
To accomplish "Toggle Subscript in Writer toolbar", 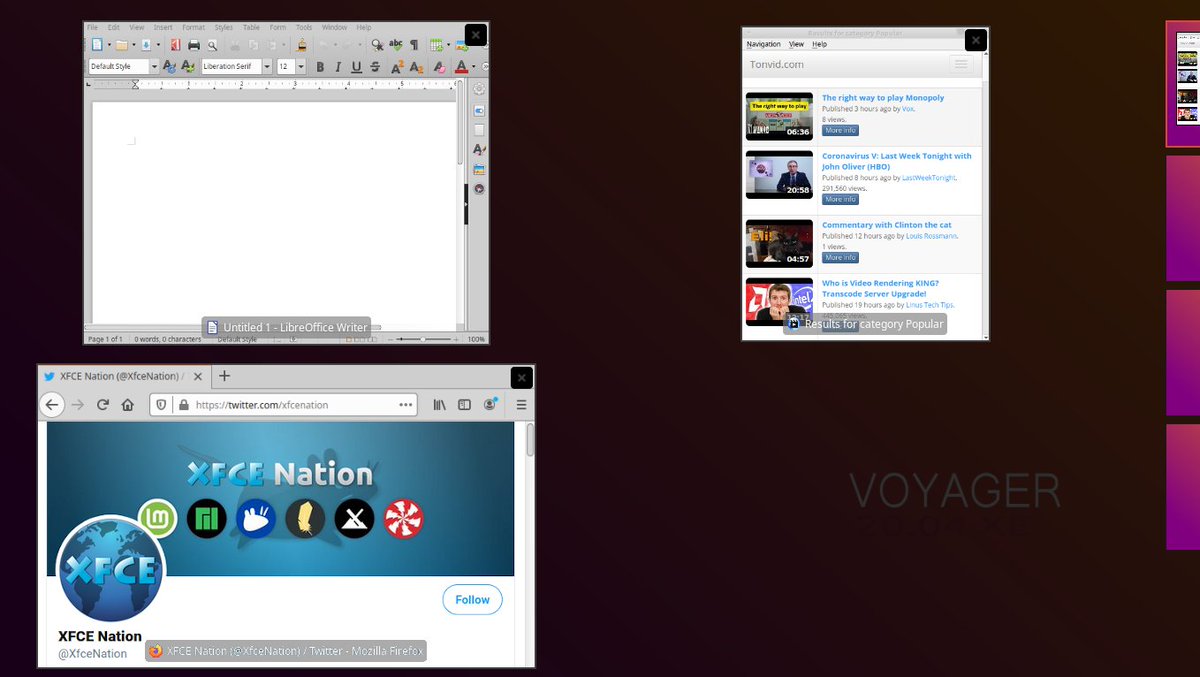I will click(416, 67).
